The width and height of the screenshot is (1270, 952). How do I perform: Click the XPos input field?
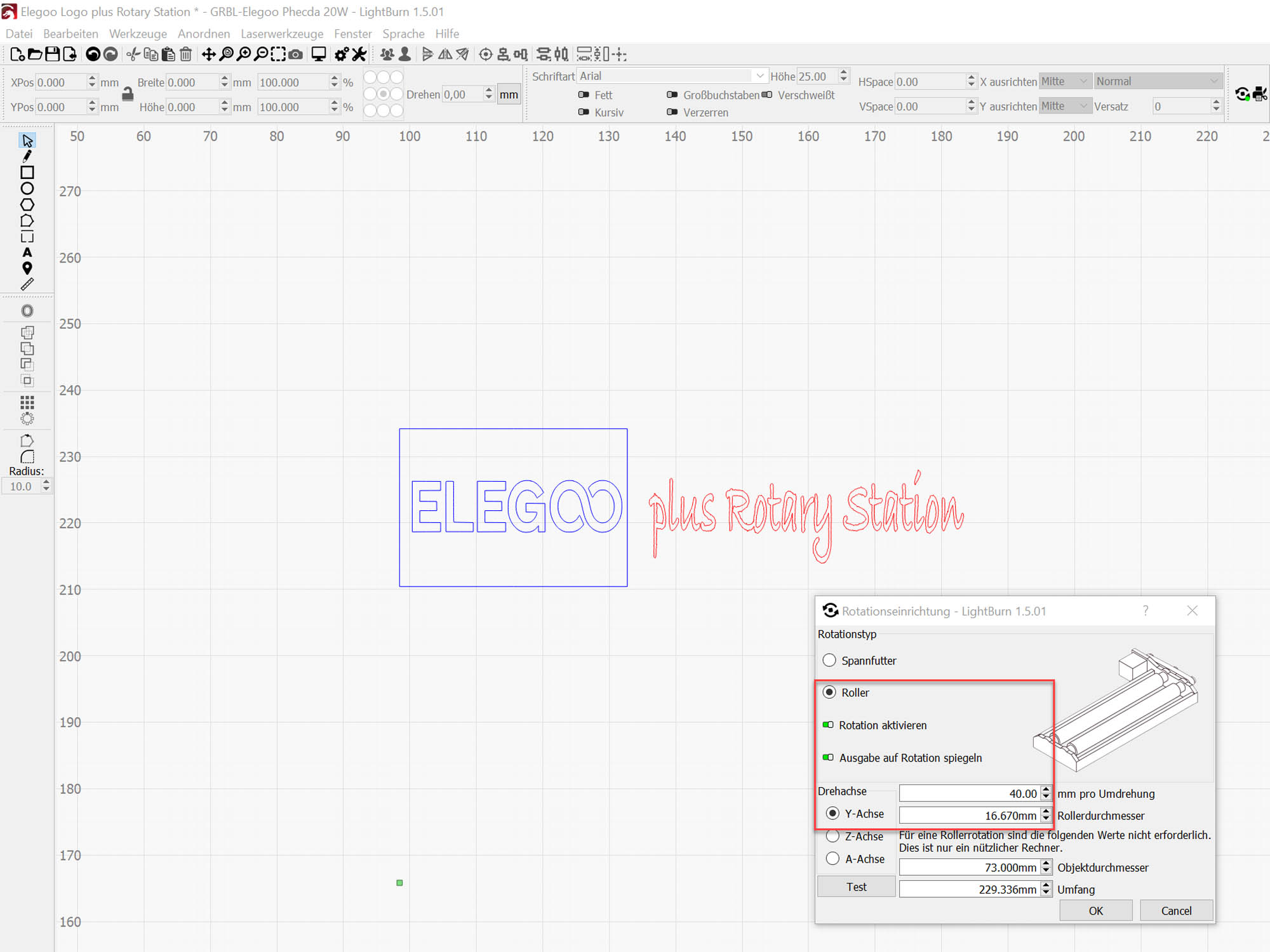click(61, 83)
